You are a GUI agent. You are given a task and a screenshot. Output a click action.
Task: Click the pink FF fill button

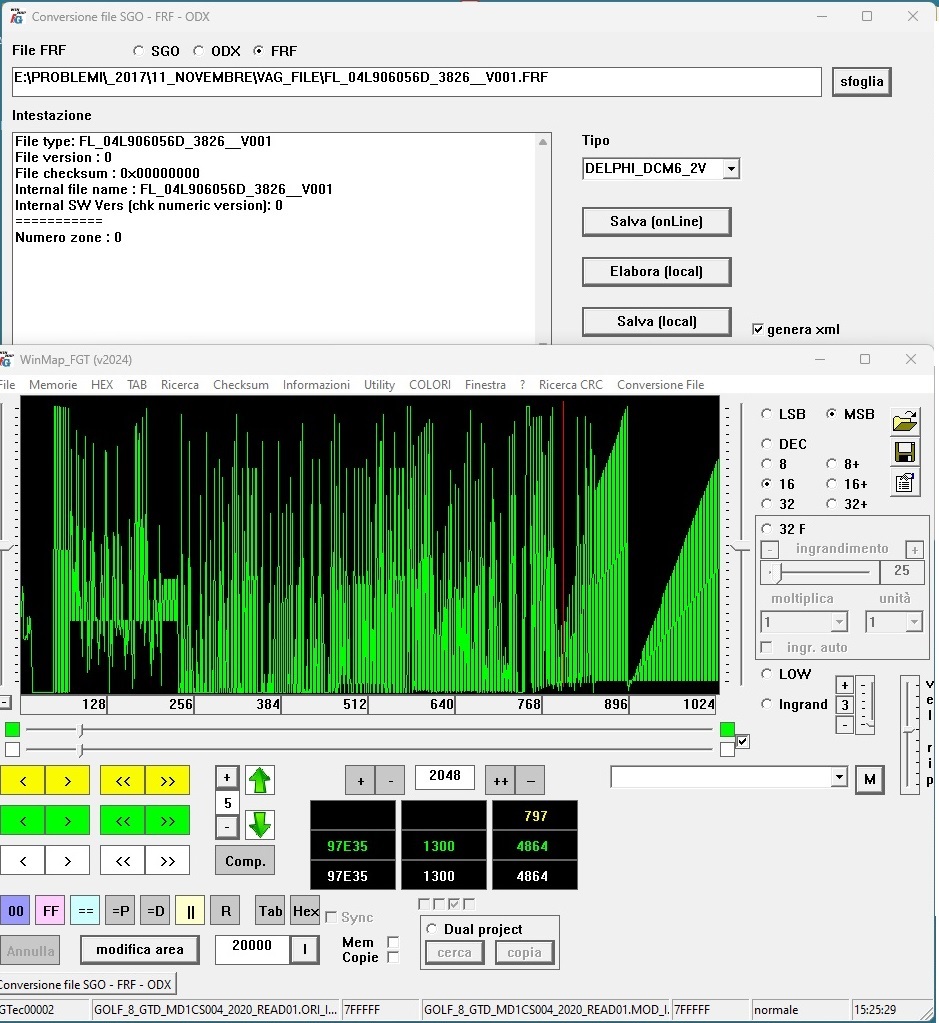(50, 911)
